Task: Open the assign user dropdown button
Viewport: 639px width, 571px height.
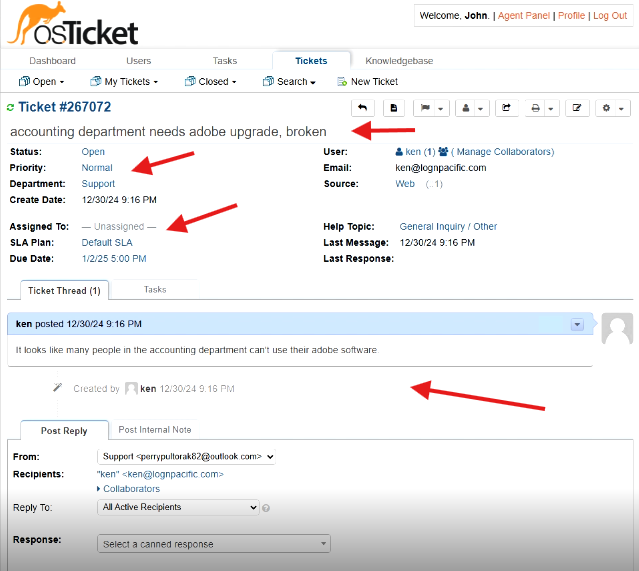Action: 472,108
